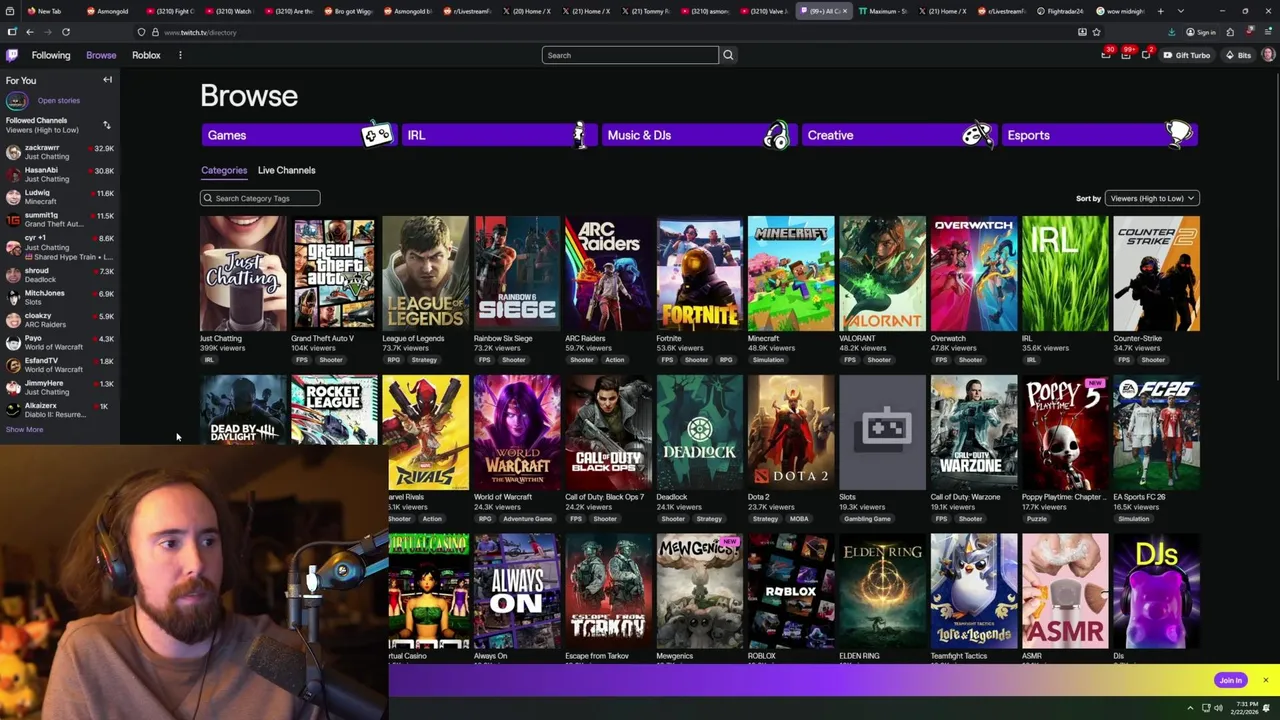Open the Just Chatting category cover
Screen dimensions: 1280x720
pyautogui.click(x=243, y=273)
